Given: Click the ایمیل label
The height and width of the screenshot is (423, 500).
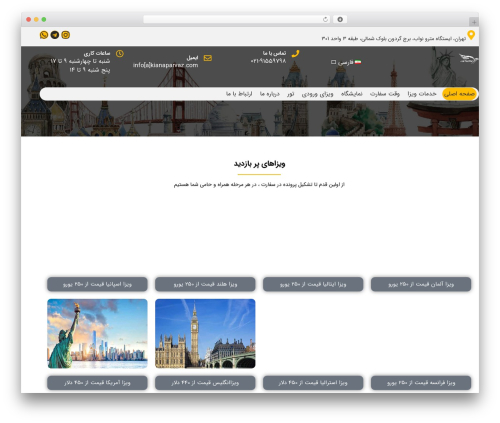Looking at the screenshot, I should (192, 58).
